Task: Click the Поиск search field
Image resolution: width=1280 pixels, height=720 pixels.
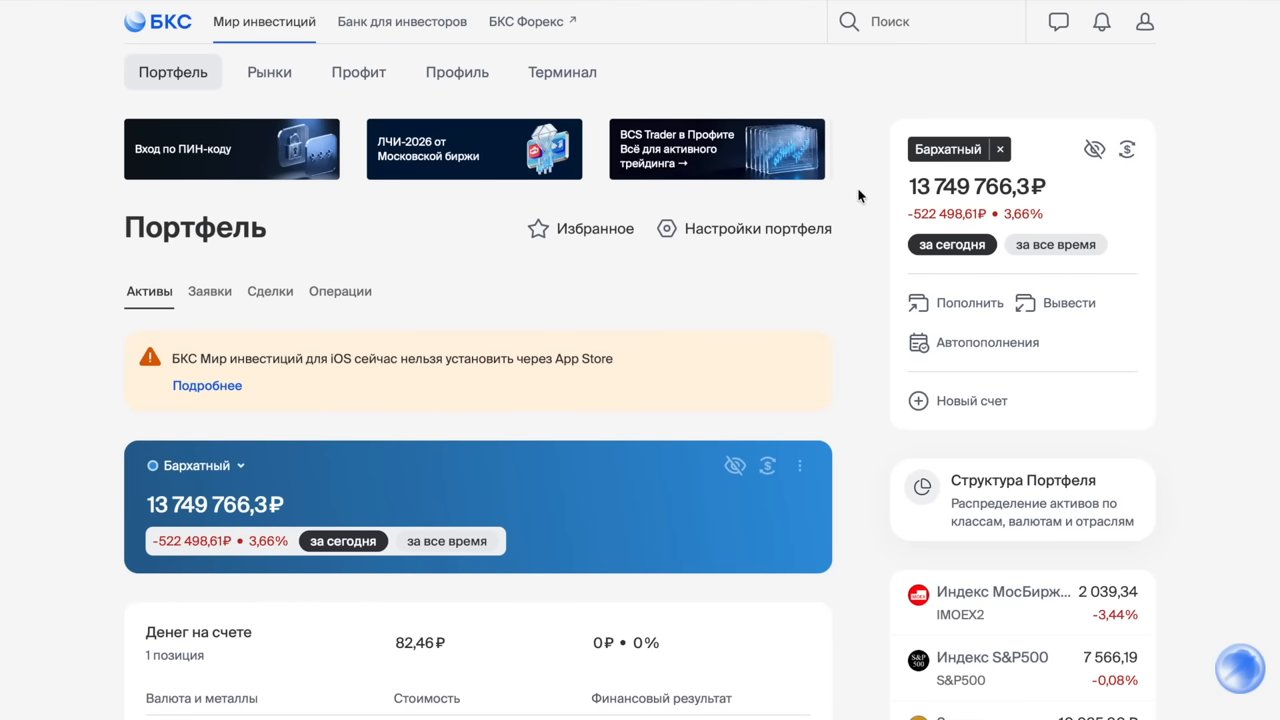Action: pyautogui.click(x=926, y=21)
